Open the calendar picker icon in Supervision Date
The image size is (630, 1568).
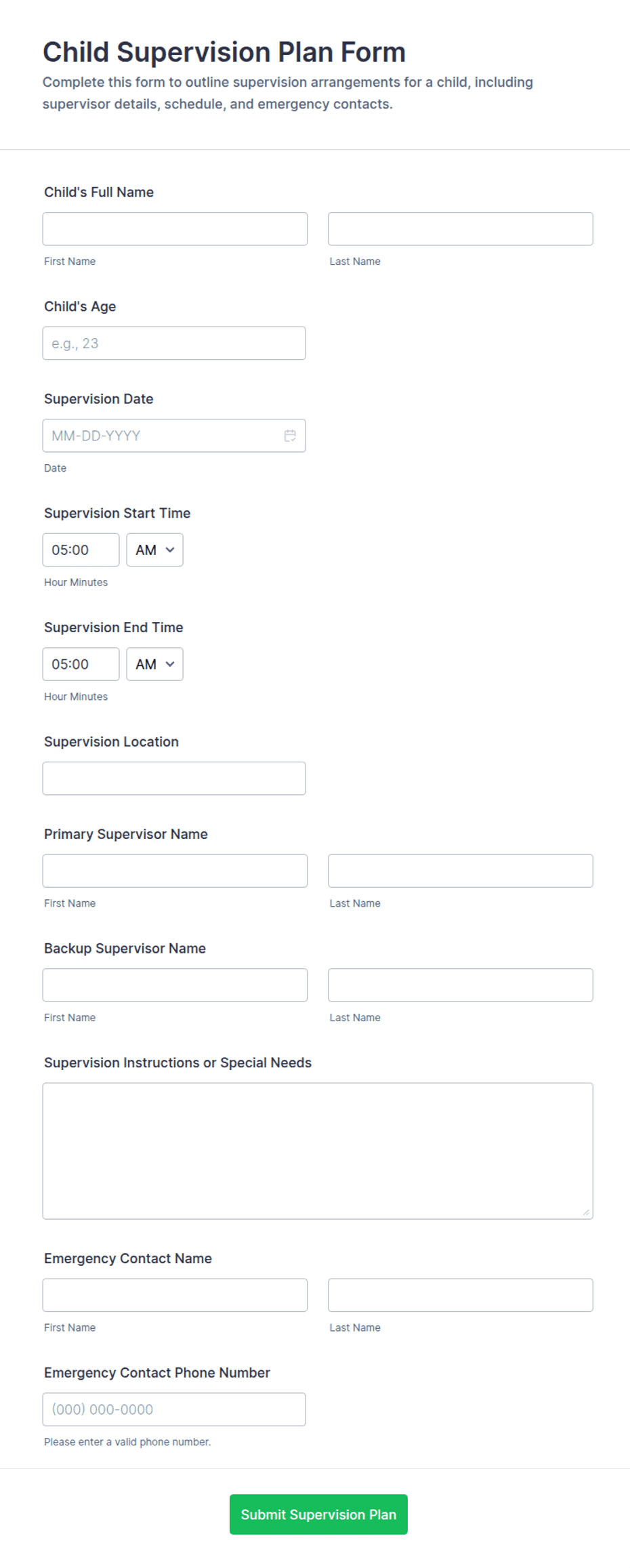pos(290,436)
